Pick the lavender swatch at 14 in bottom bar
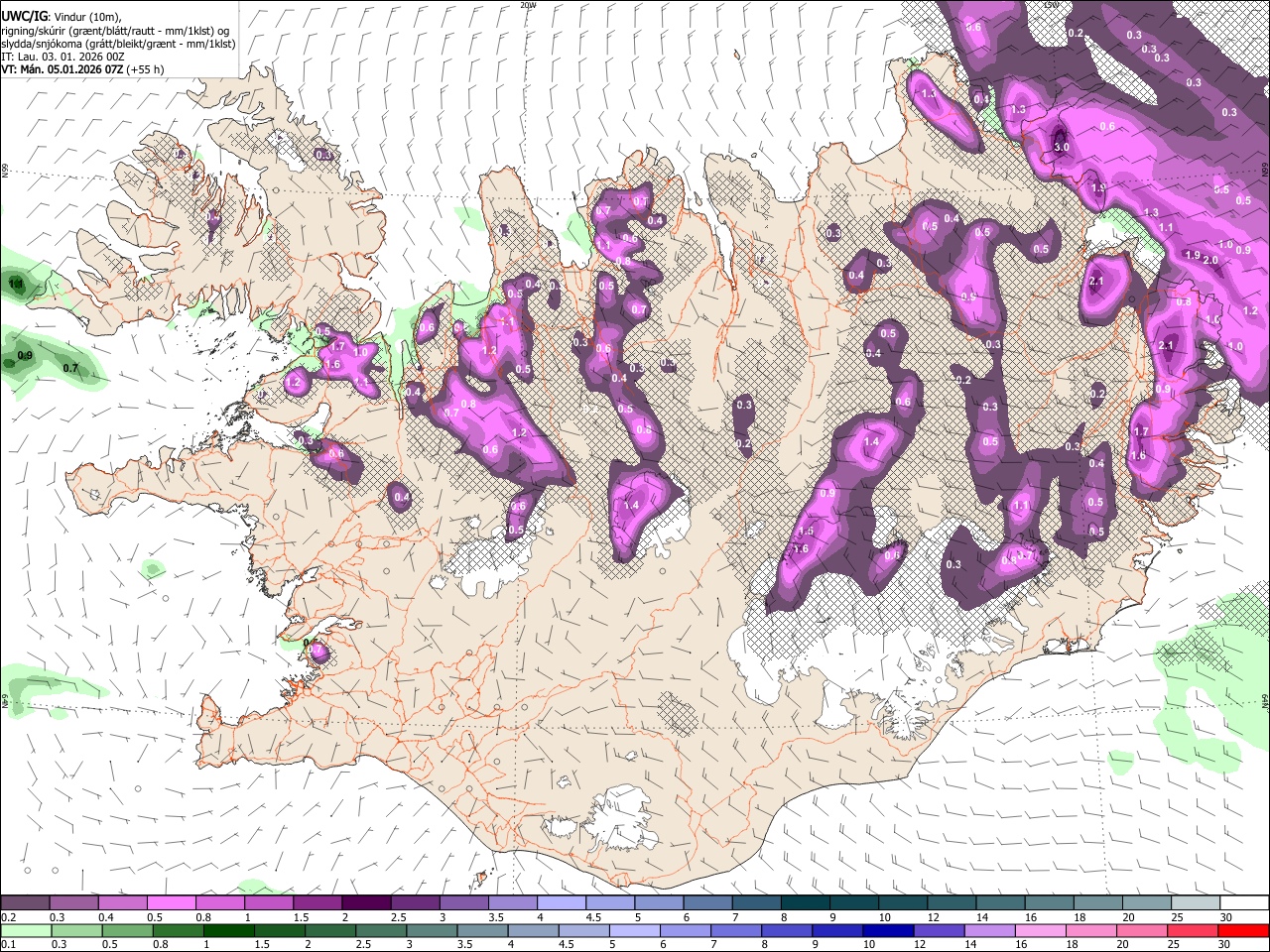This screenshot has width=1270, height=952. click(991, 930)
